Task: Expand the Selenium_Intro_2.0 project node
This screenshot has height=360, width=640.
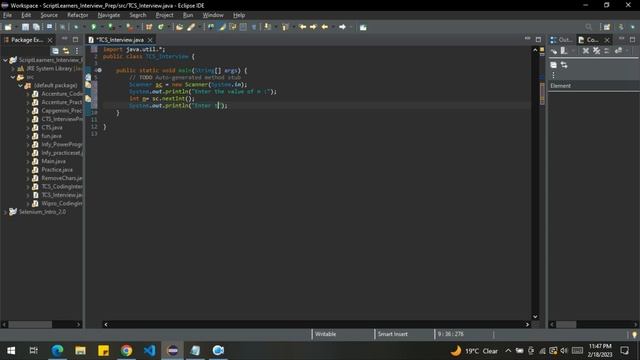Action: tap(5, 212)
